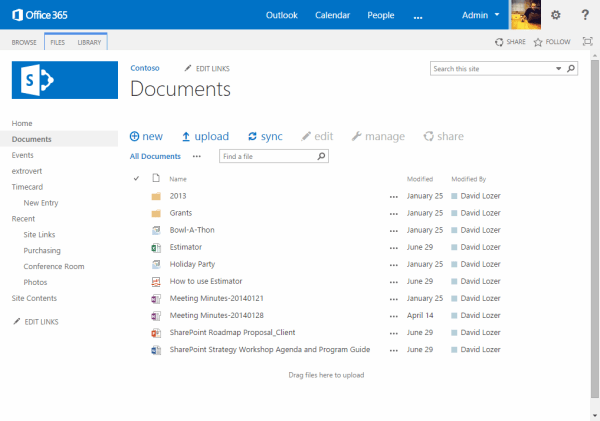The image size is (600, 421).
Task: Open Calendar from the top navigation
Action: tap(332, 15)
